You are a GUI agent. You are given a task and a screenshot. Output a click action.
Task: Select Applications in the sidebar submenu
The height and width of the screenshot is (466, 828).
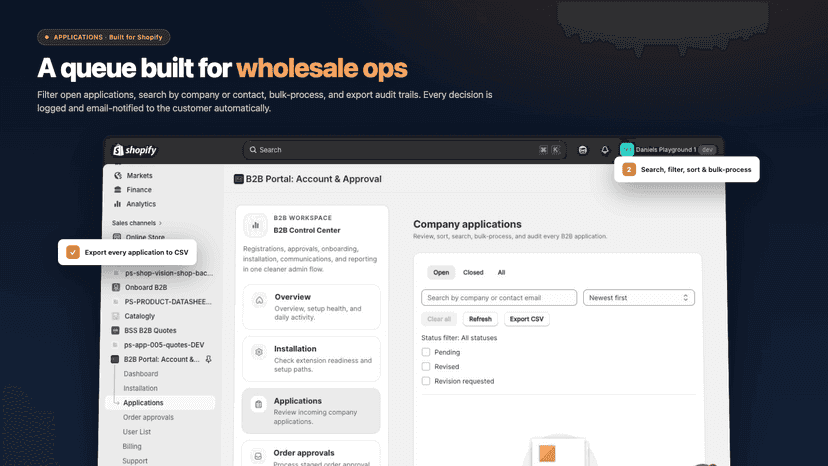tap(161, 403)
